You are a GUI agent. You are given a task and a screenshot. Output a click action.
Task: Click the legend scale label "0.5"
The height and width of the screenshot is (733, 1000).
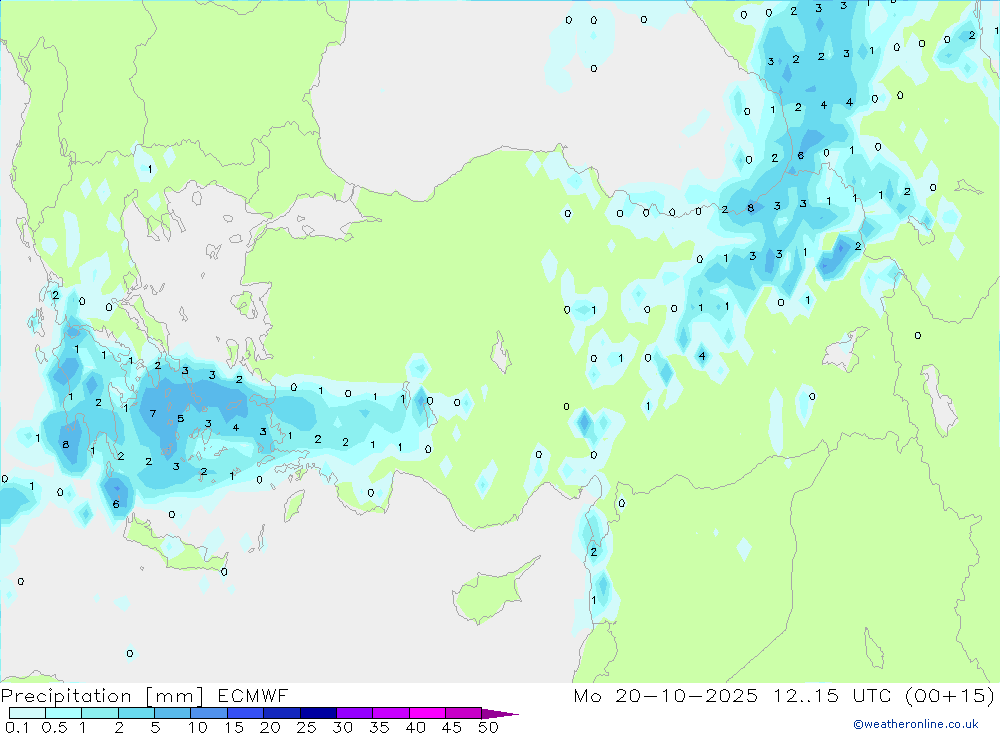tap(54, 727)
